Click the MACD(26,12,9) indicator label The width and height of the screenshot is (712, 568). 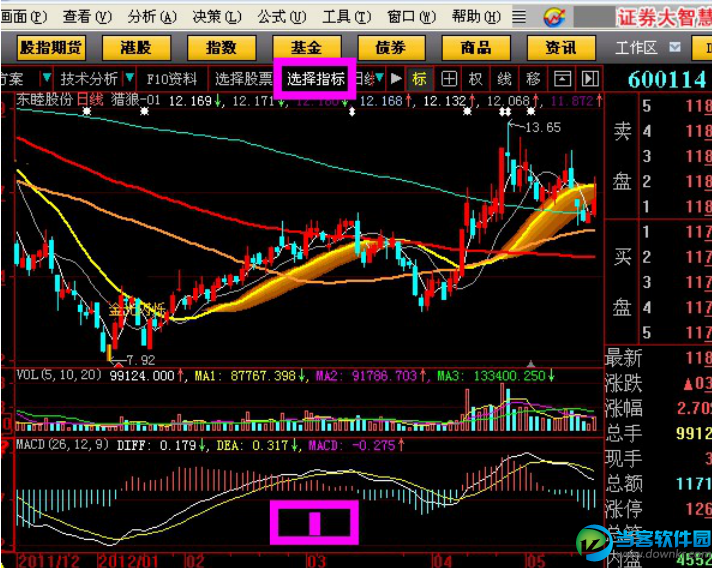[62, 445]
